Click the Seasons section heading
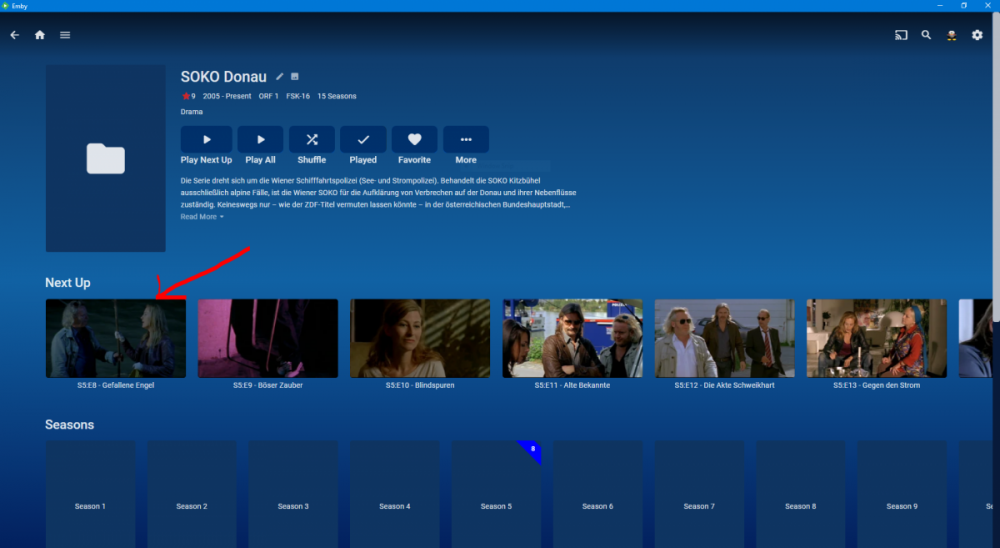1000x548 pixels. 70,425
